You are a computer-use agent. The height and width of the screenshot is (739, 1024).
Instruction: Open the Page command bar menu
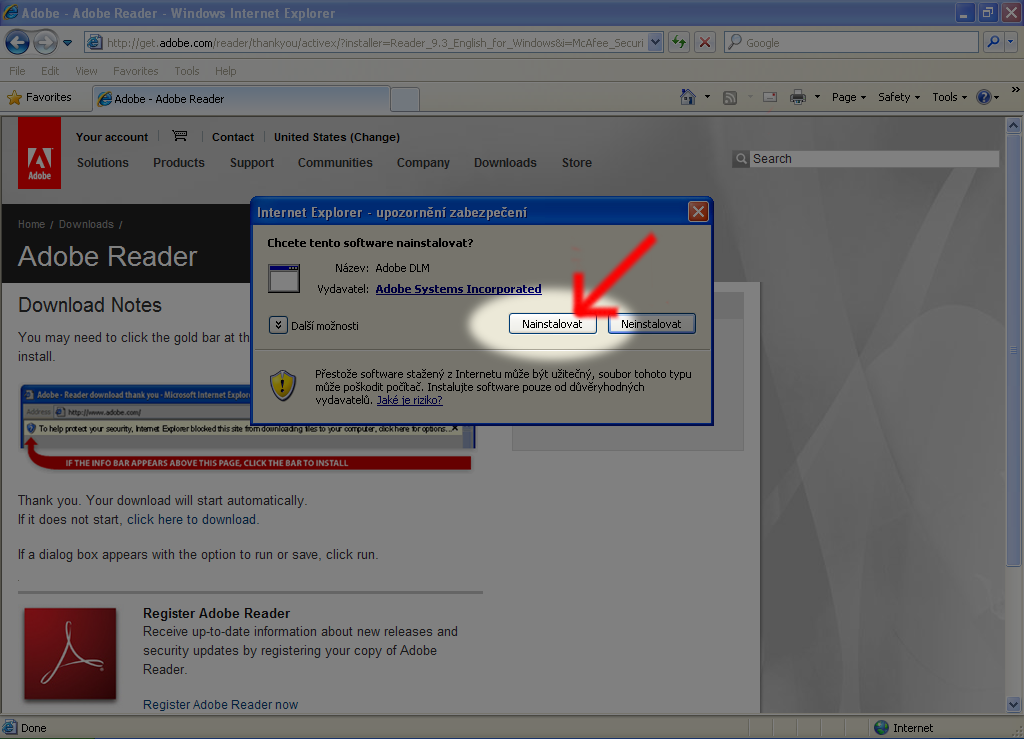coord(848,97)
